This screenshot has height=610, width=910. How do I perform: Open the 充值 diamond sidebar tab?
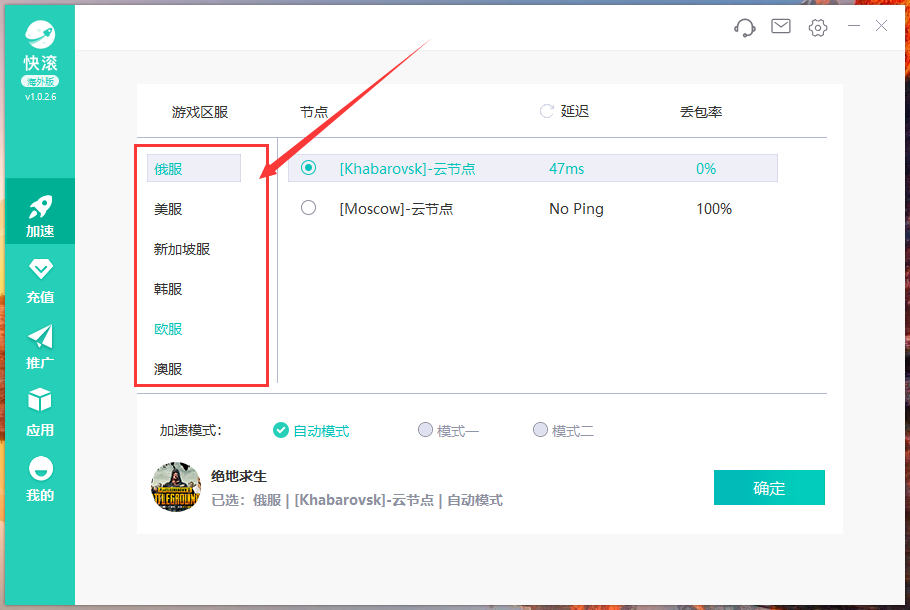click(40, 281)
